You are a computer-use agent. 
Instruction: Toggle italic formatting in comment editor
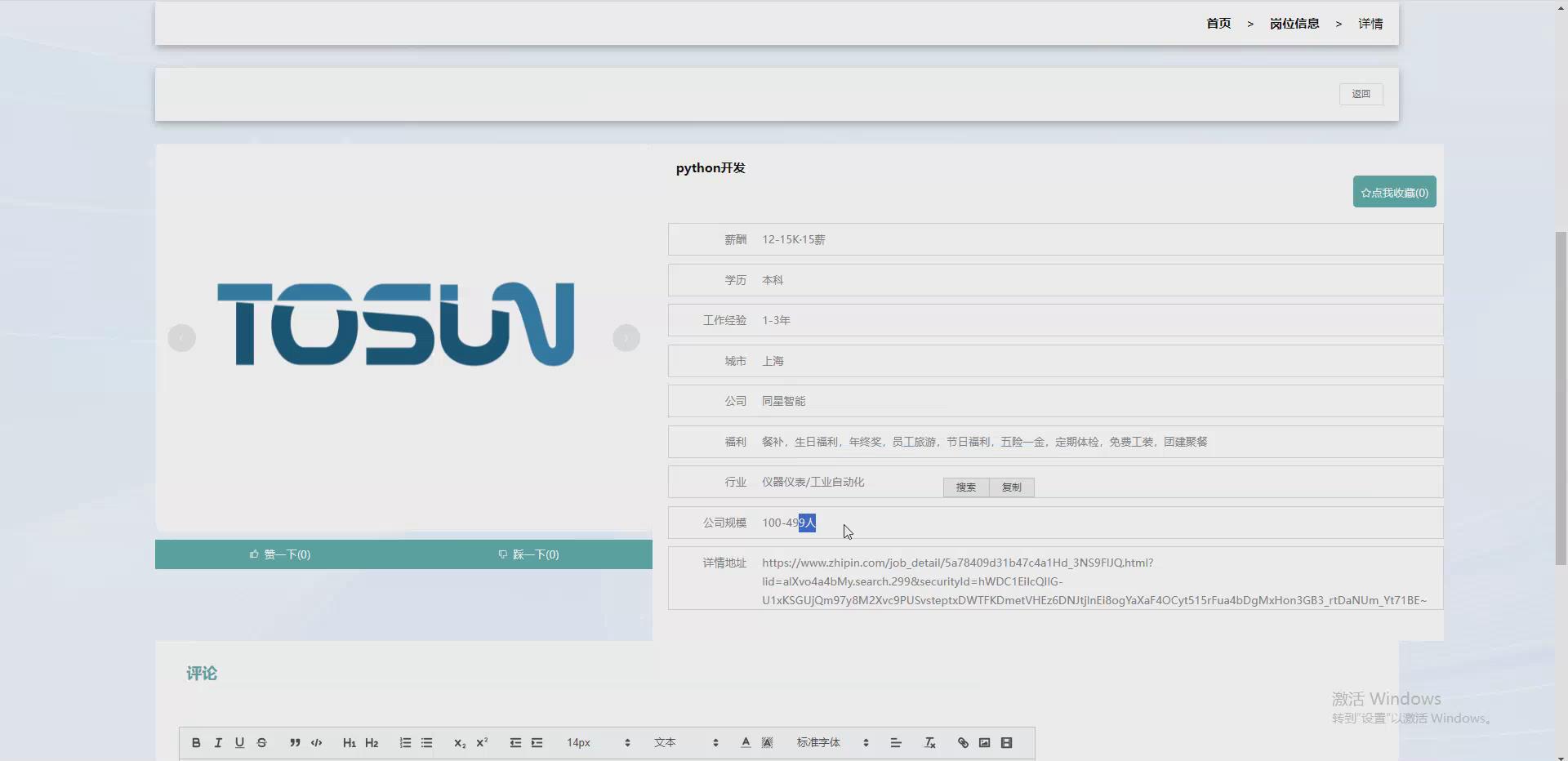(x=218, y=743)
